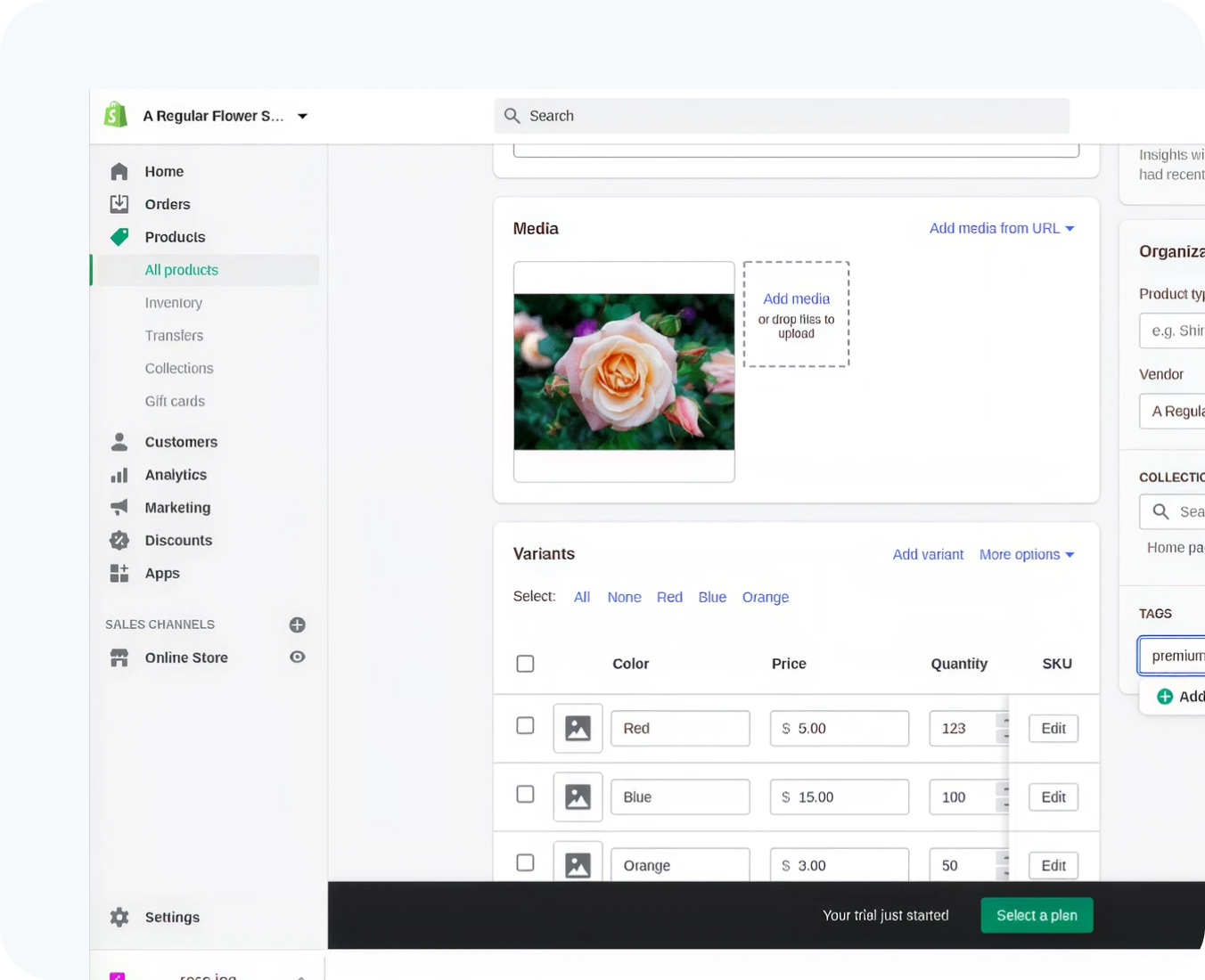Open the Gift cards submenu item

point(175,402)
